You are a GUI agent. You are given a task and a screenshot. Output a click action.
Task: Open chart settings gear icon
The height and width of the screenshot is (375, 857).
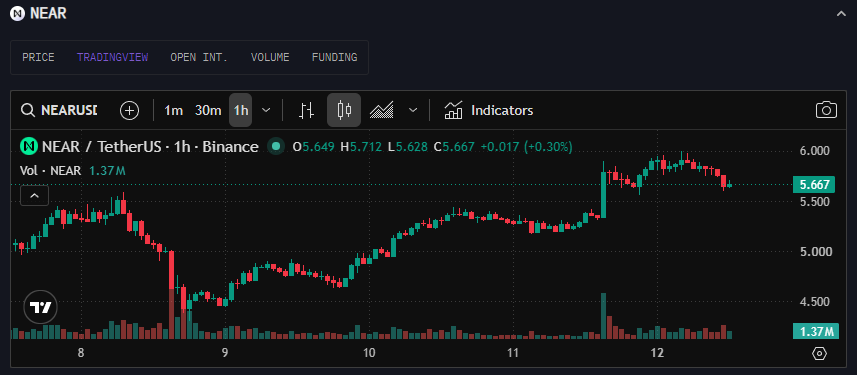pos(819,354)
